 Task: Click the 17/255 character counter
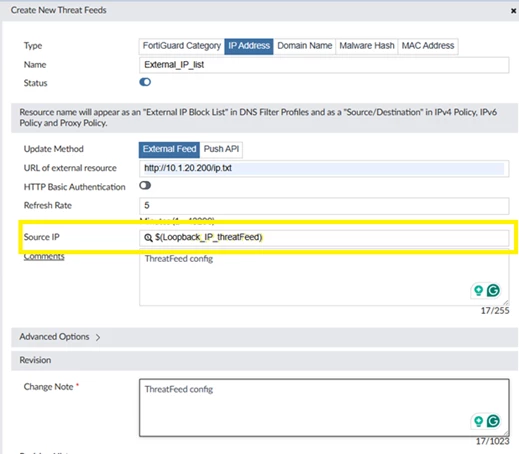(495, 311)
